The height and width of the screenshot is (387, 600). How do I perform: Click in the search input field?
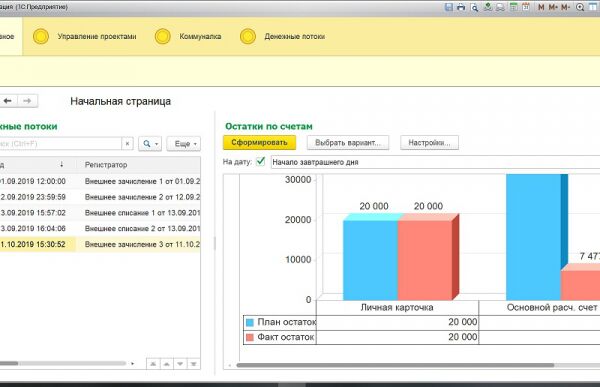coord(60,144)
